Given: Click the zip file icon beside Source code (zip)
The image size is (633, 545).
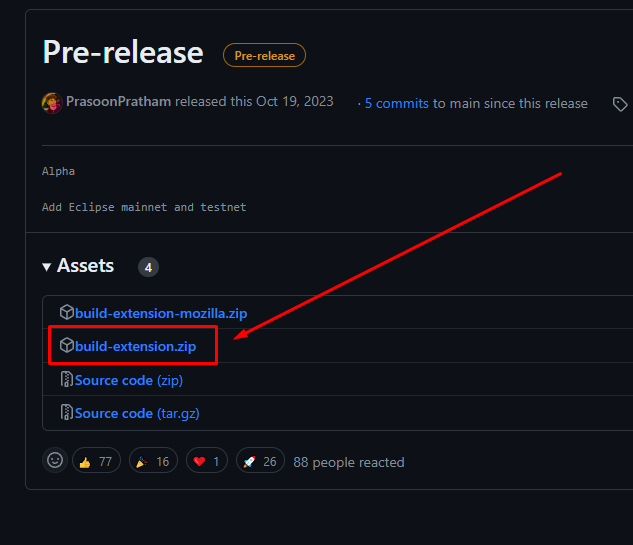Looking at the screenshot, I should coord(67,379).
